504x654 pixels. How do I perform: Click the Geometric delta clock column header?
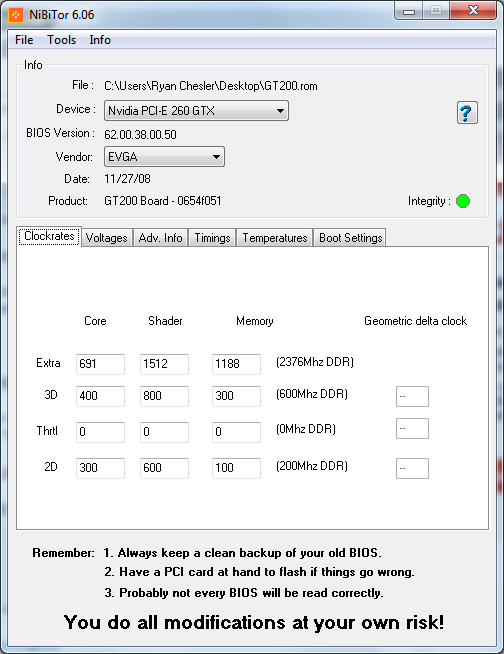pyautogui.click(x=416, y=321)
